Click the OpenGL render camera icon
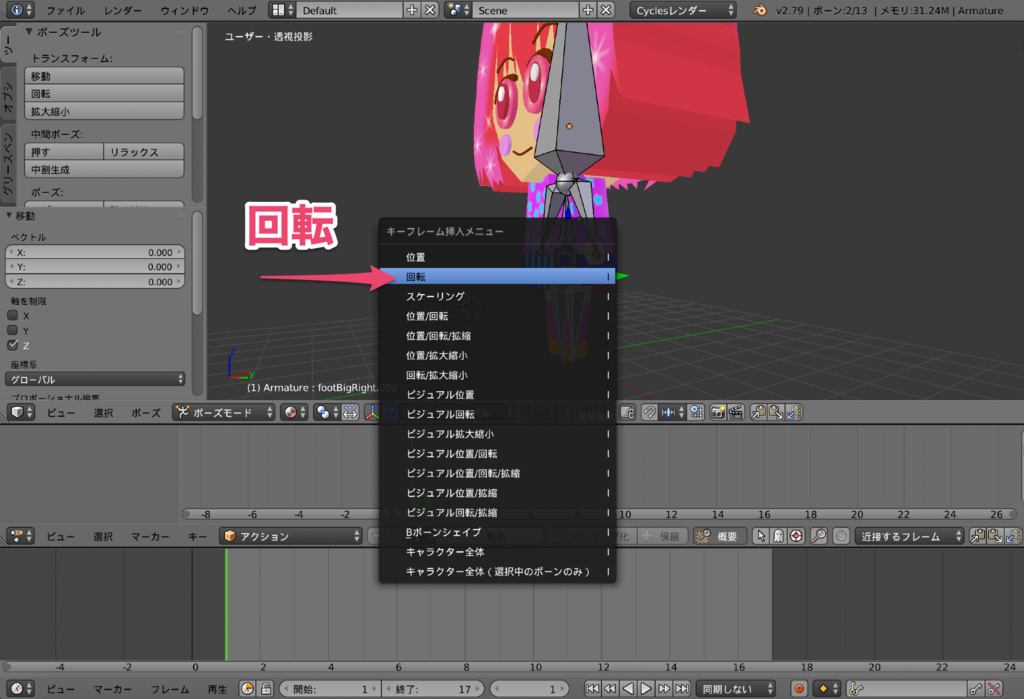The height and width of the screenshot is (699, 1024). point(719,412)
